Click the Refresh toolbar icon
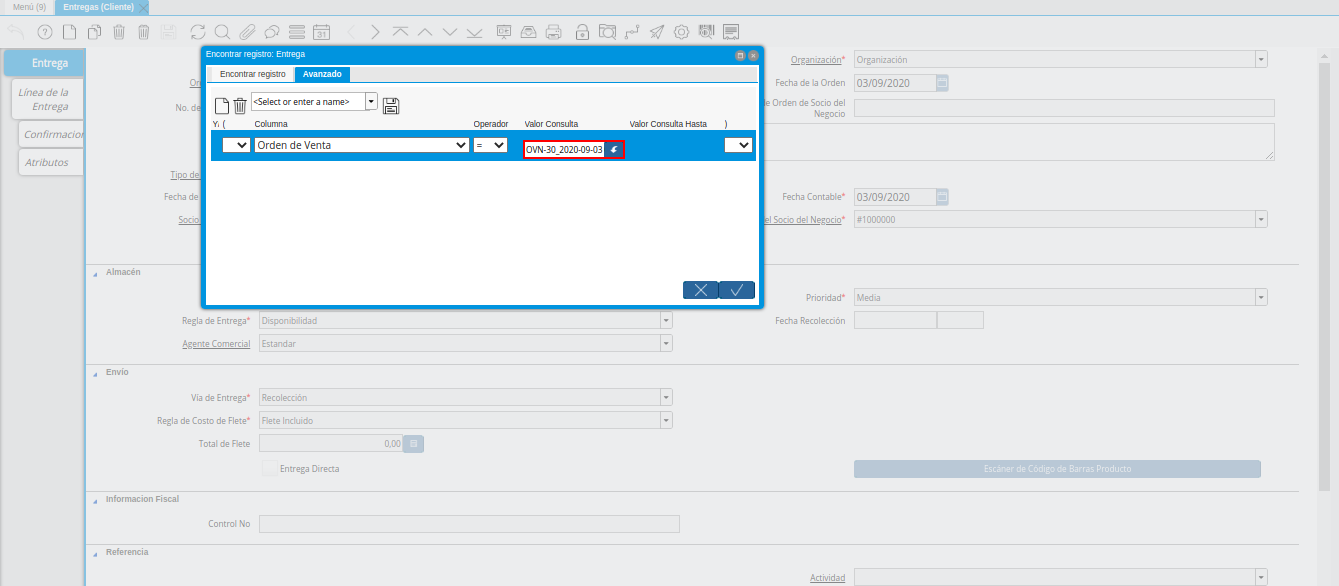1339x586 pixels. (x=197, y=32)
